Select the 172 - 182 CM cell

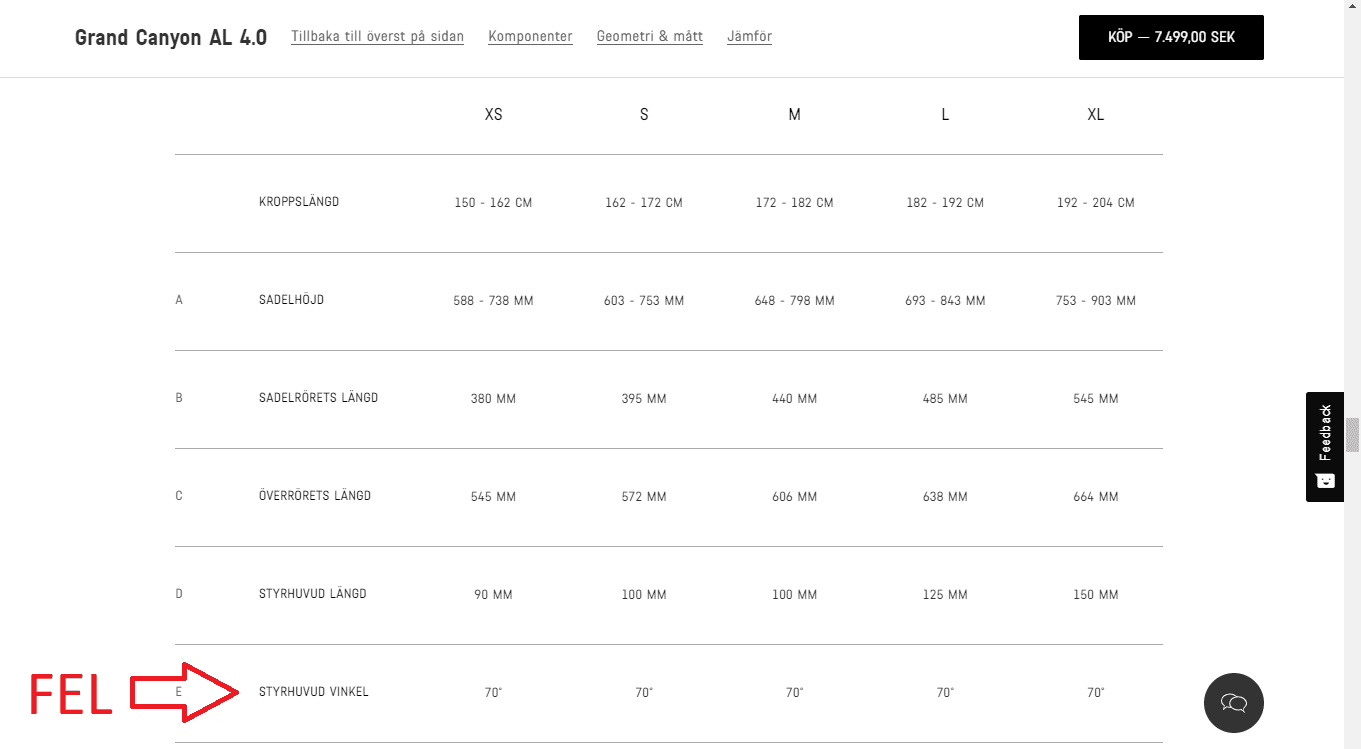coord(794,203)
